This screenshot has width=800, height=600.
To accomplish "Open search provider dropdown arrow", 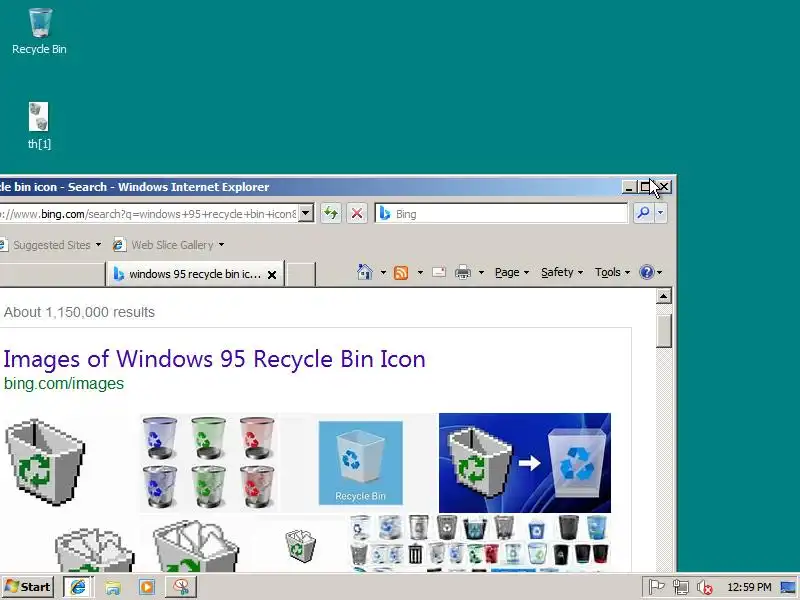I will pos(660,213).
